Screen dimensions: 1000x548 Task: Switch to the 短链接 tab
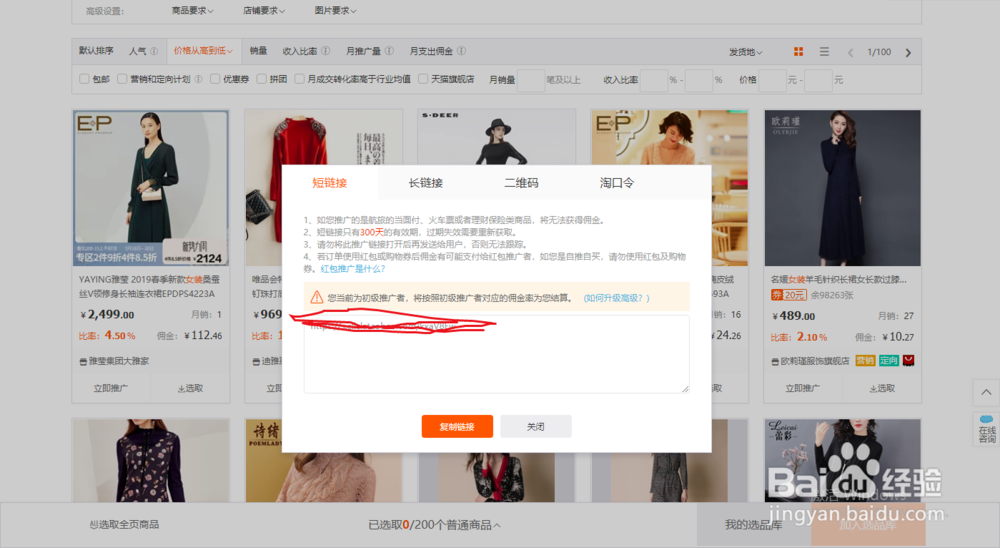[x=330, y=183]
